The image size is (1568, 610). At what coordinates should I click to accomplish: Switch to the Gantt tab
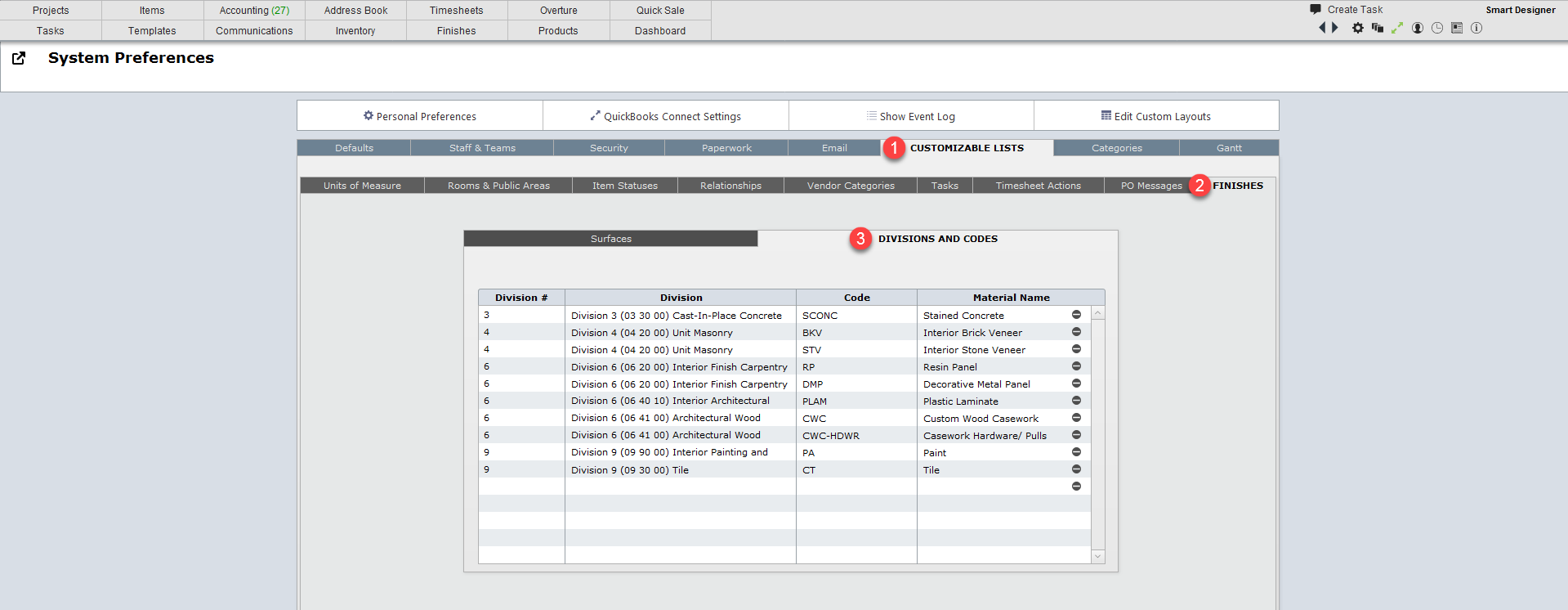pos(1229,148)
